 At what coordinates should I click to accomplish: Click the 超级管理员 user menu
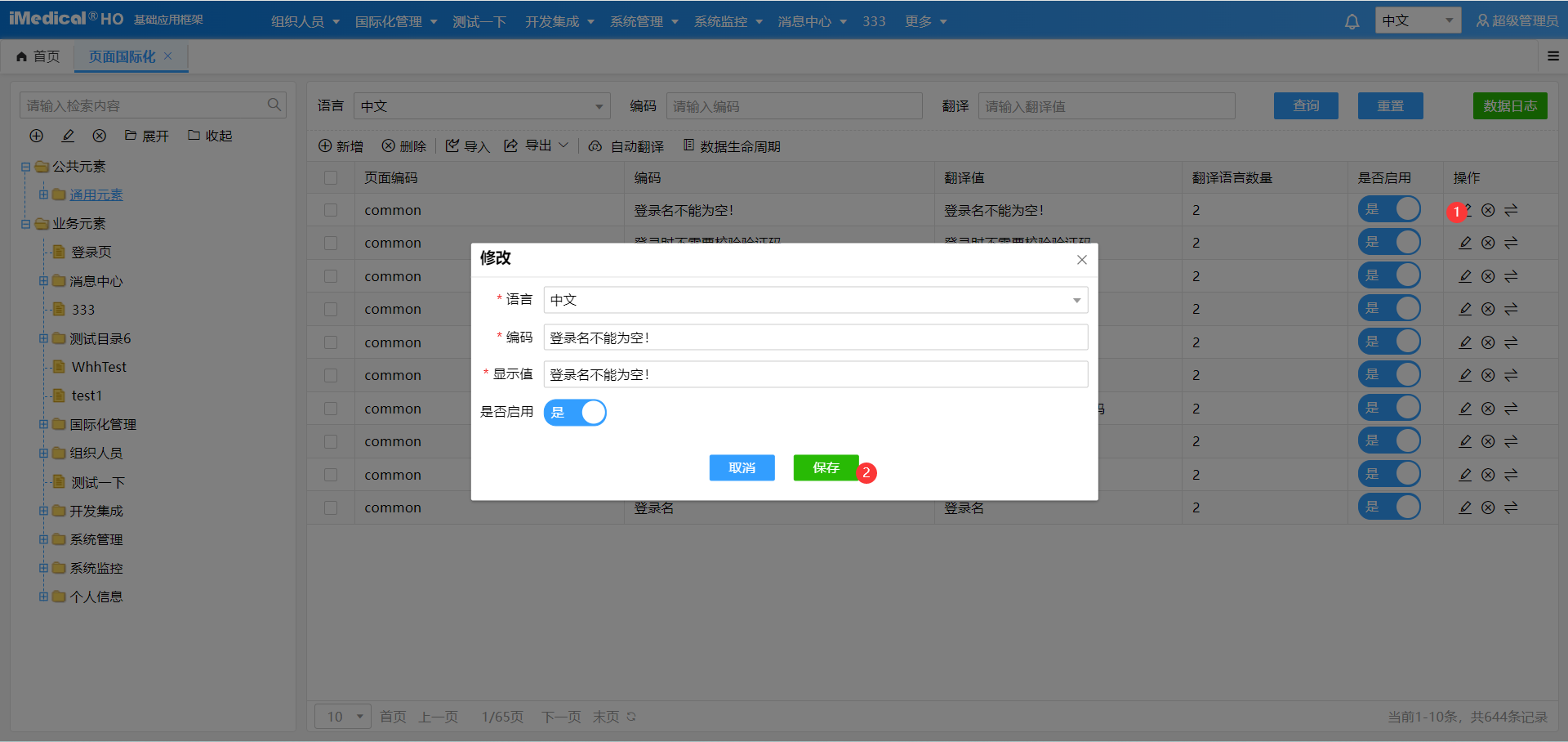click(x=1517, y=20)
